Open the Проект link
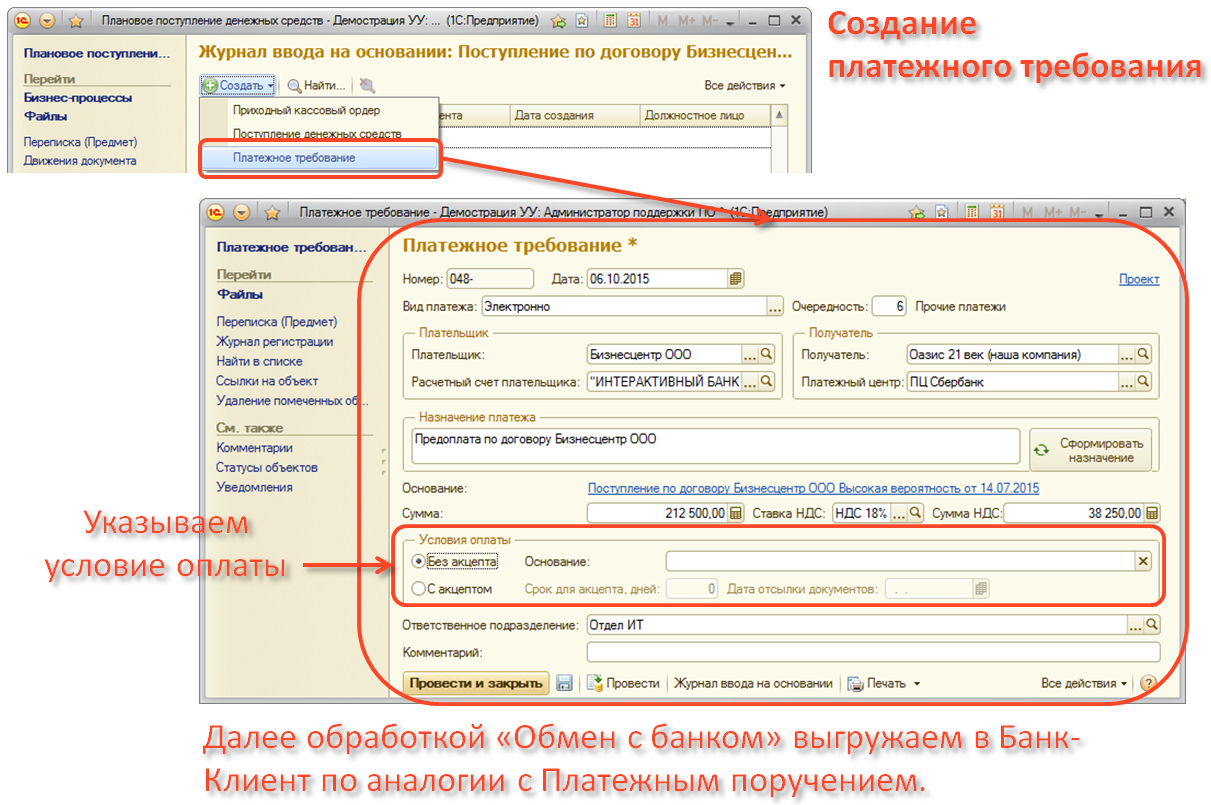This screenshot has height=805, width=1211. [1138, 279]
